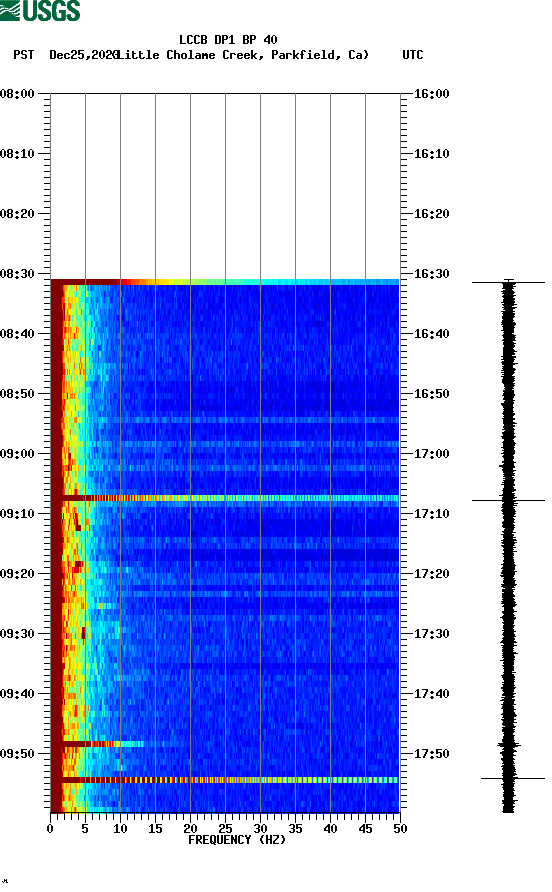Click the '08:40' PST time label

(x=18, y=333)
